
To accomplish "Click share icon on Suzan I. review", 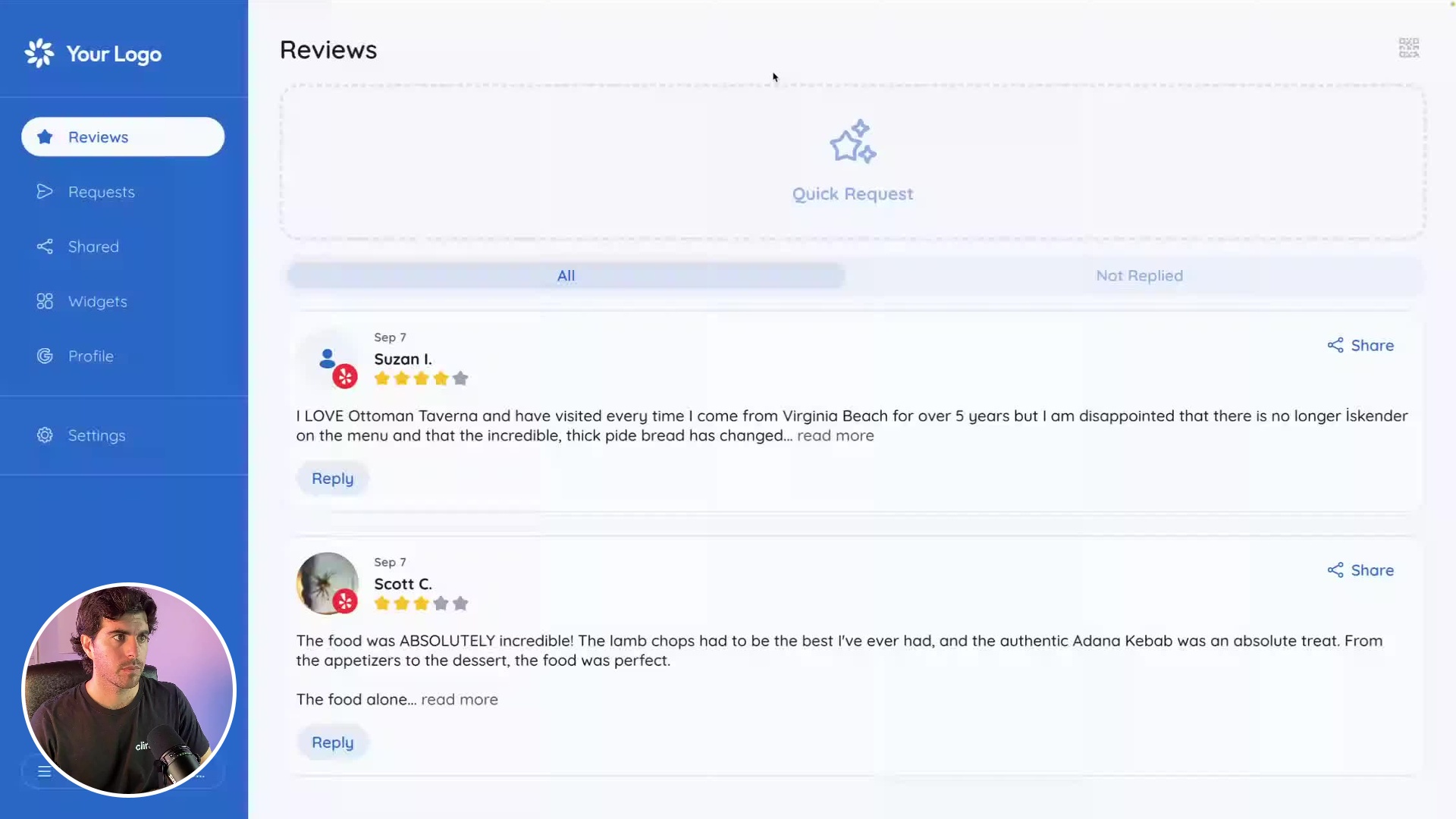I will (1335, 346).
